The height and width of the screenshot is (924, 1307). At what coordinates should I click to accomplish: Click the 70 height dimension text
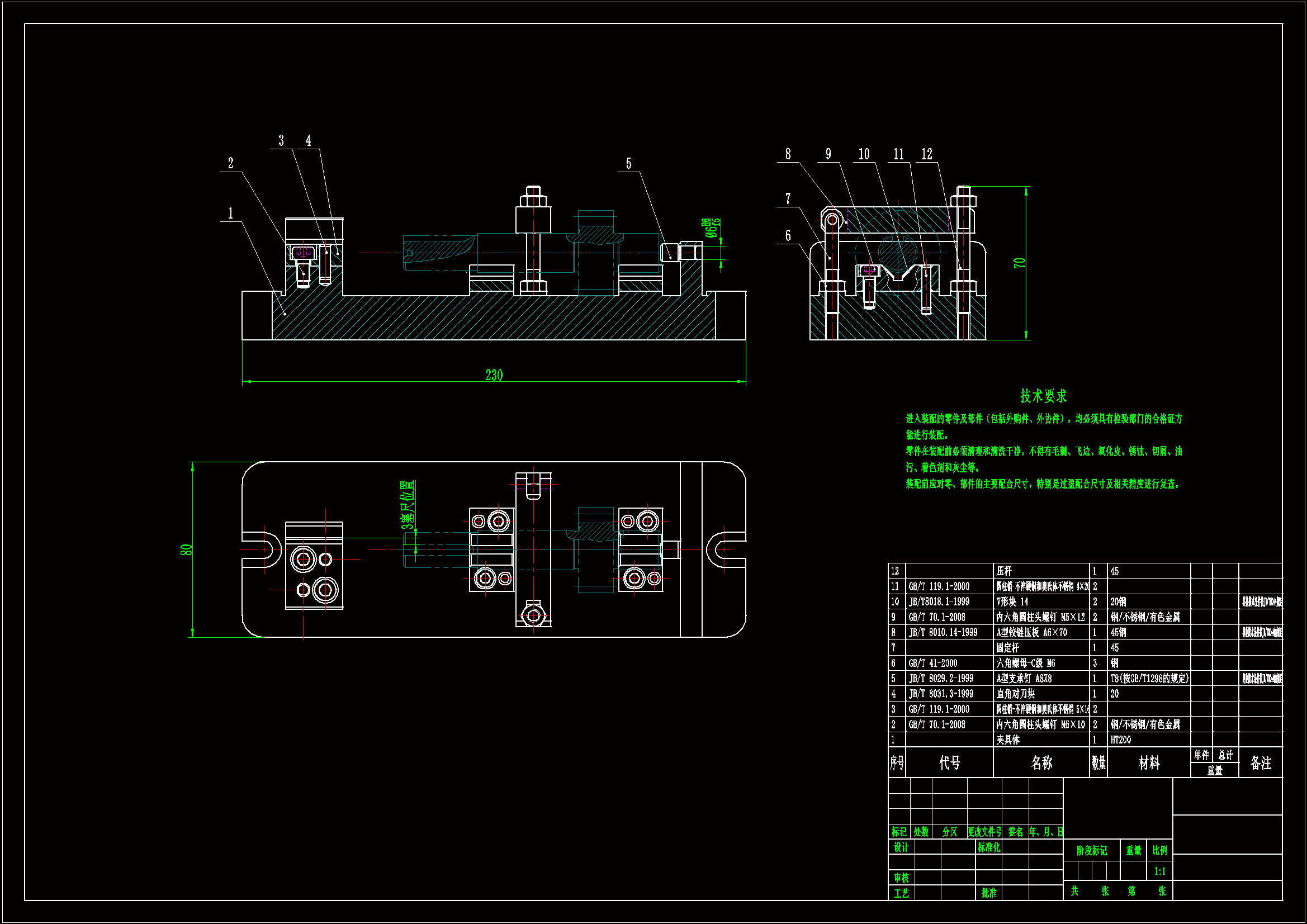[1019, 263]
